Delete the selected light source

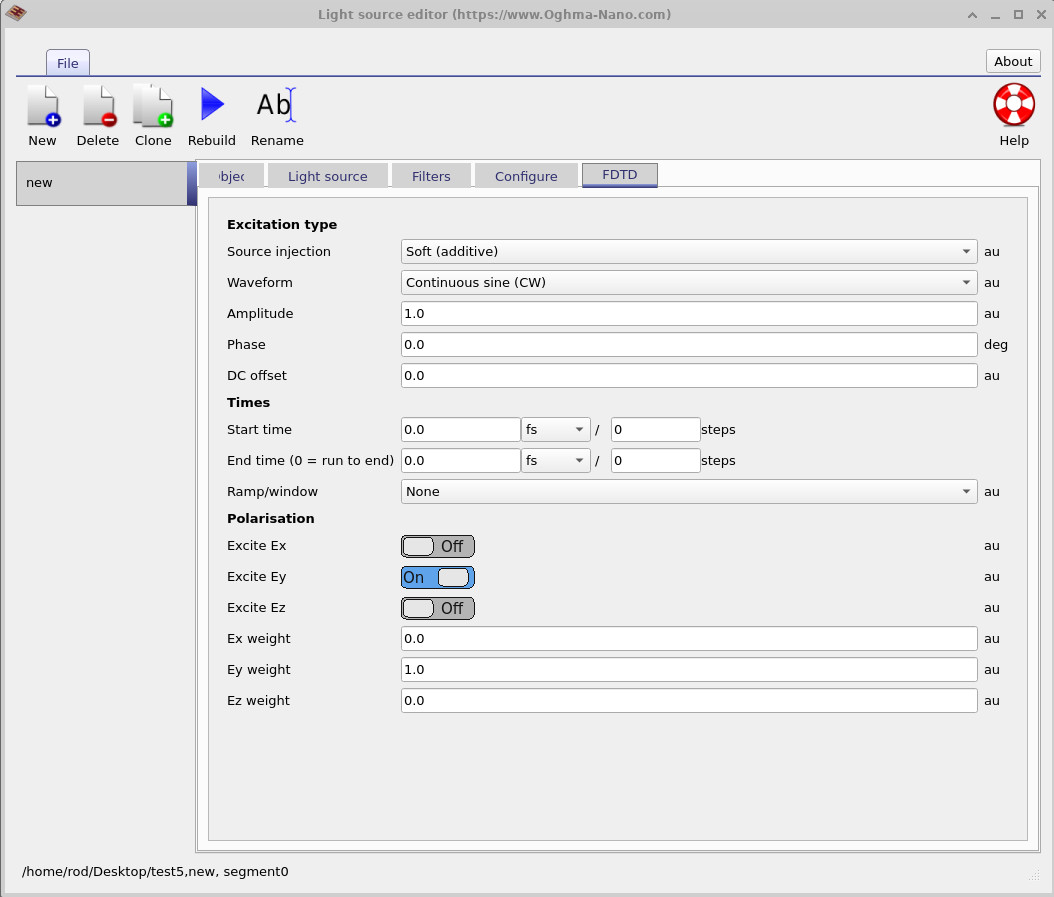point(97,113)
